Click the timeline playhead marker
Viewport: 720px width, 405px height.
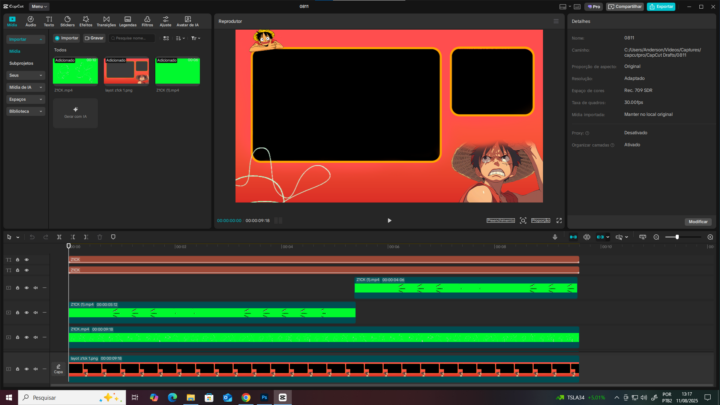point(69,246)
